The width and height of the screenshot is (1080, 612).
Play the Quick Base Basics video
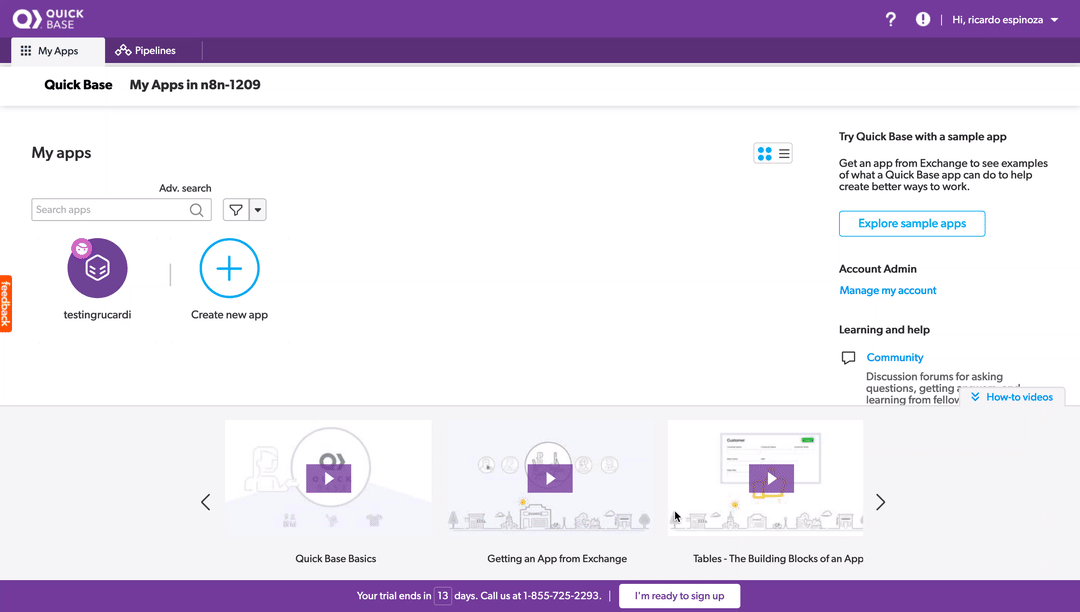328,479
